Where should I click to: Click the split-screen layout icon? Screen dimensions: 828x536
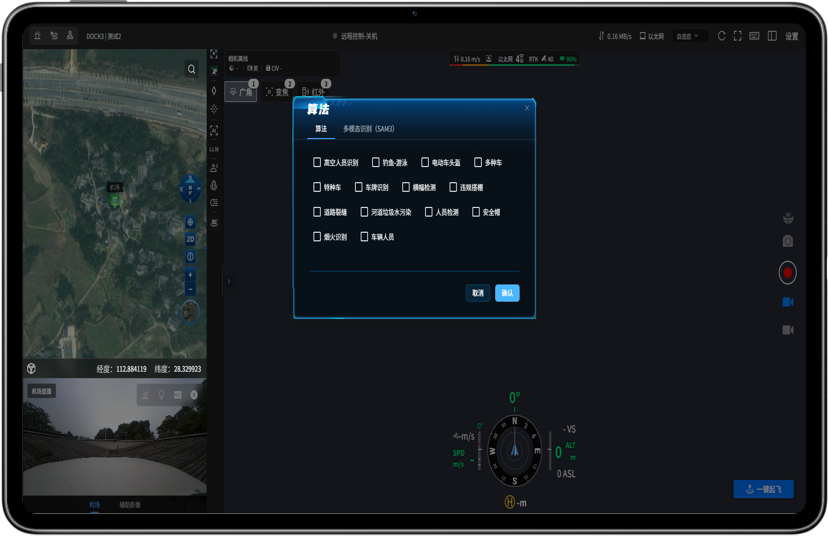pyautogui.click(x=772, y=36)
